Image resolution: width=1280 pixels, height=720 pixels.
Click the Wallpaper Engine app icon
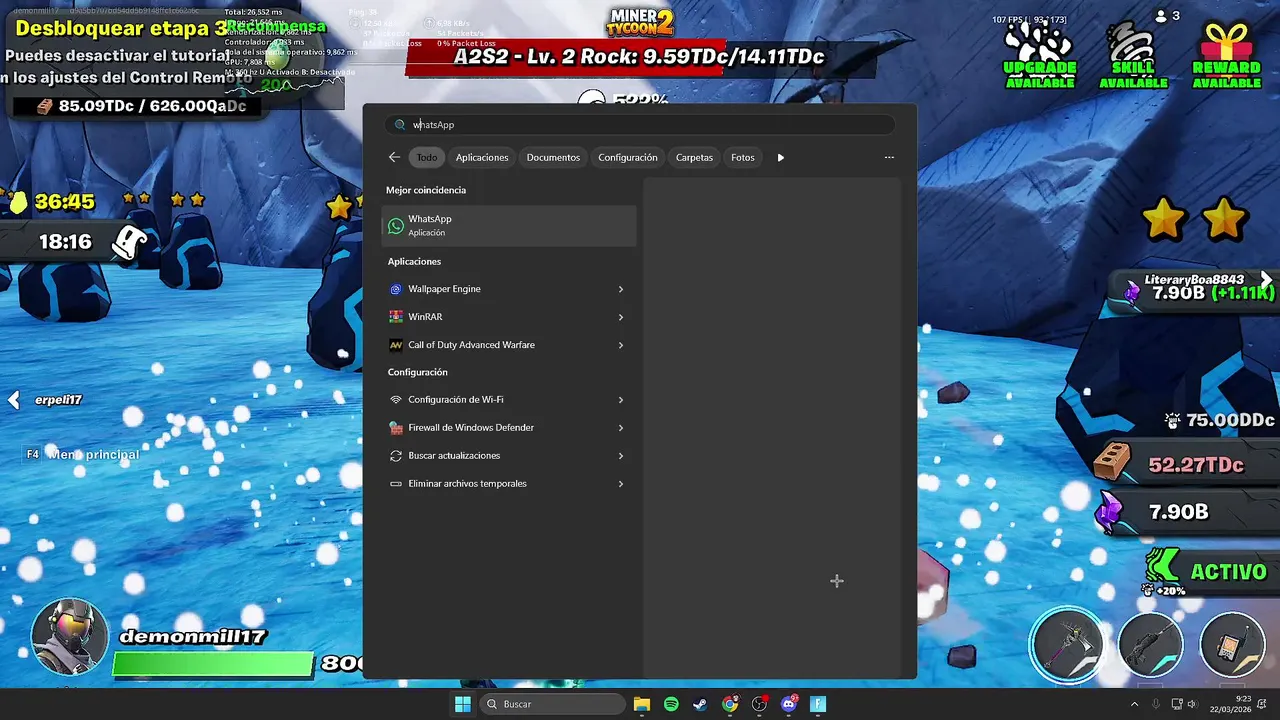click(396, 289)
